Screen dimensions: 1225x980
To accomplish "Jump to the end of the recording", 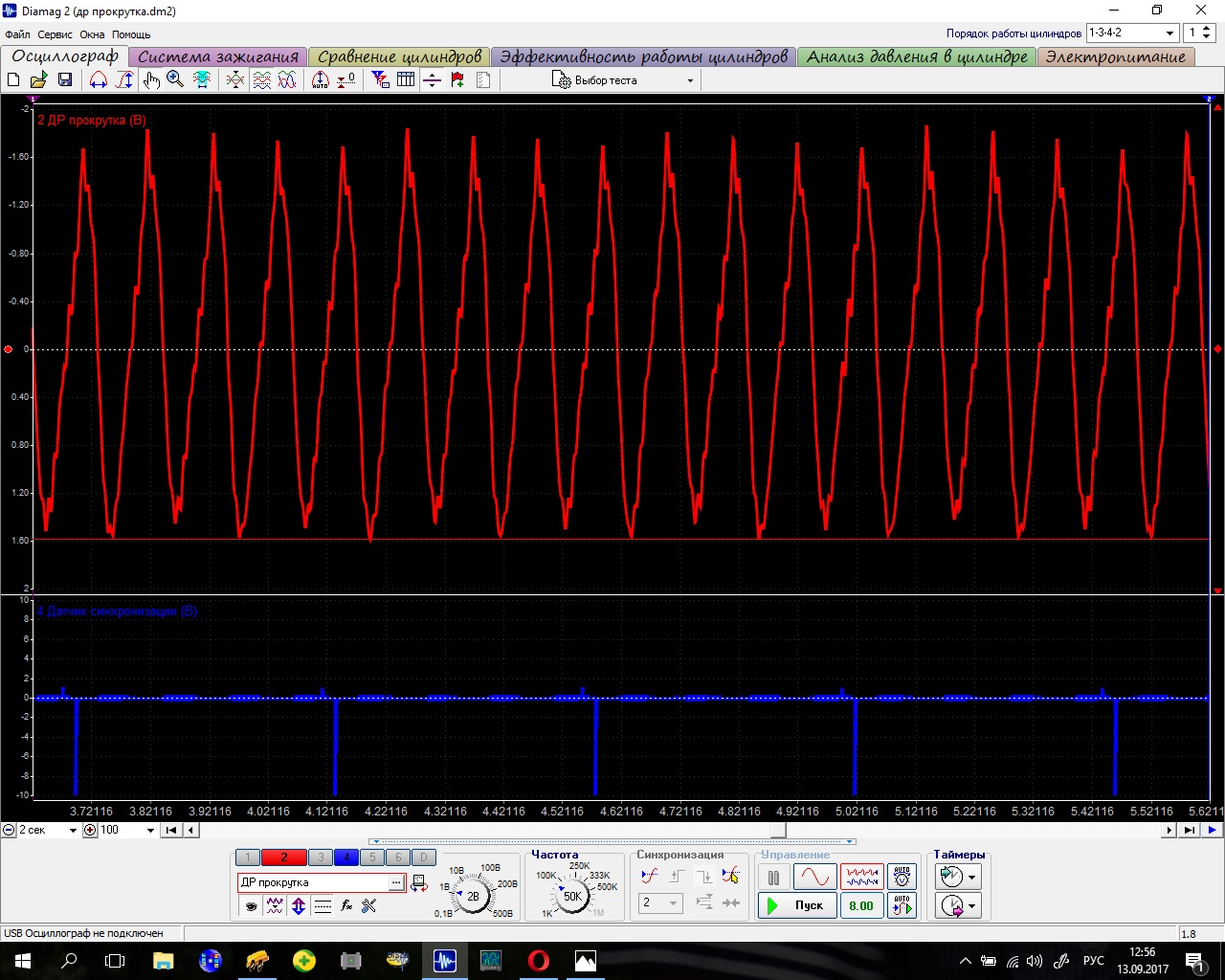I will [1190, 830].
